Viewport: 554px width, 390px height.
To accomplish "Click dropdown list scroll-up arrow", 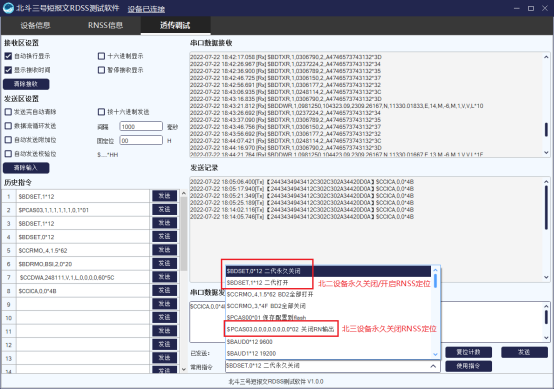I will click(x=435, y=270).
